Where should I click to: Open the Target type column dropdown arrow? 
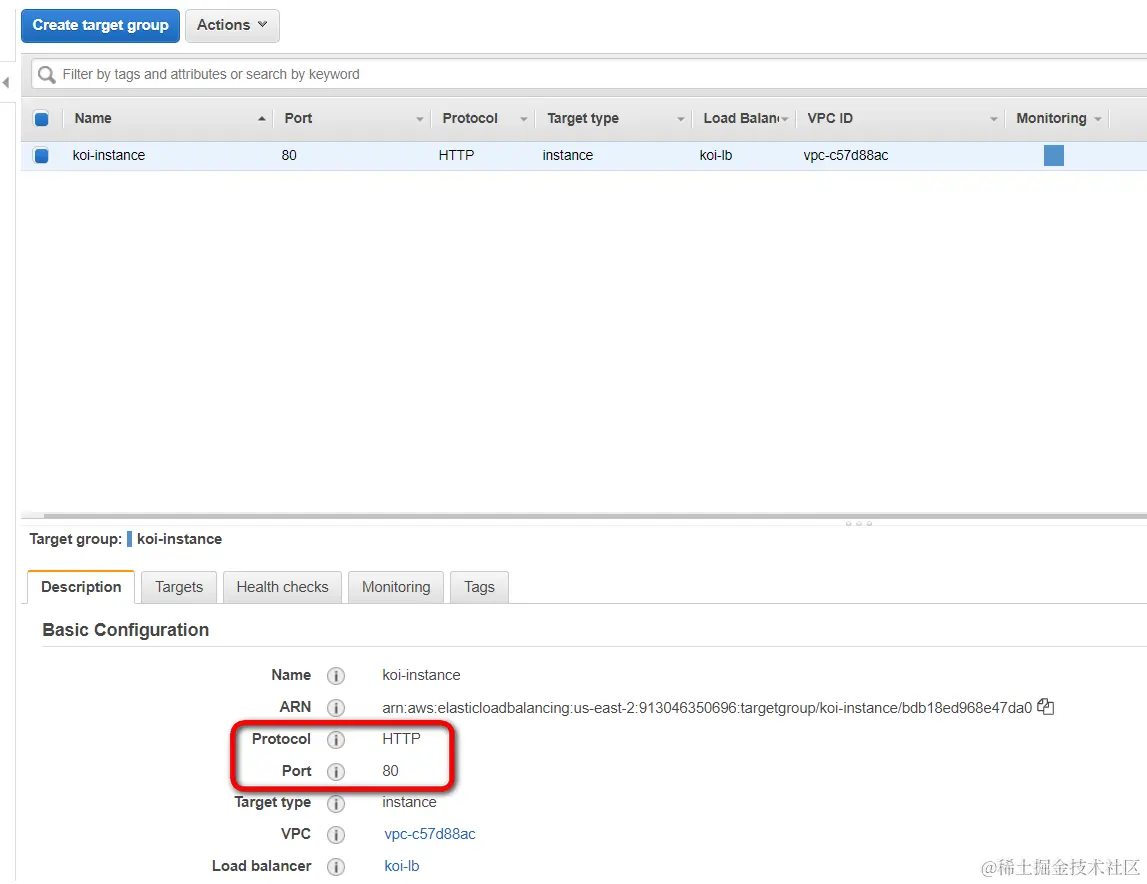coord(681,119)
